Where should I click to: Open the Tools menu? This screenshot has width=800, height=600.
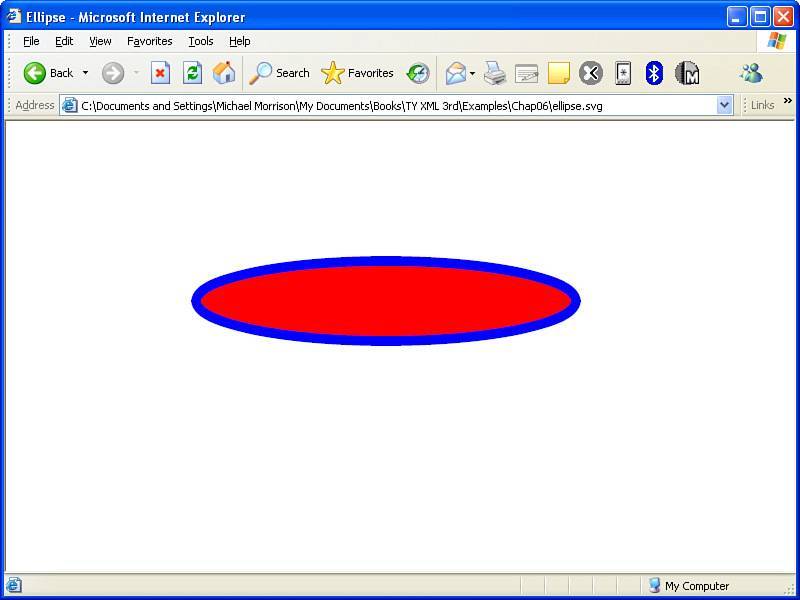pos(201,41)
